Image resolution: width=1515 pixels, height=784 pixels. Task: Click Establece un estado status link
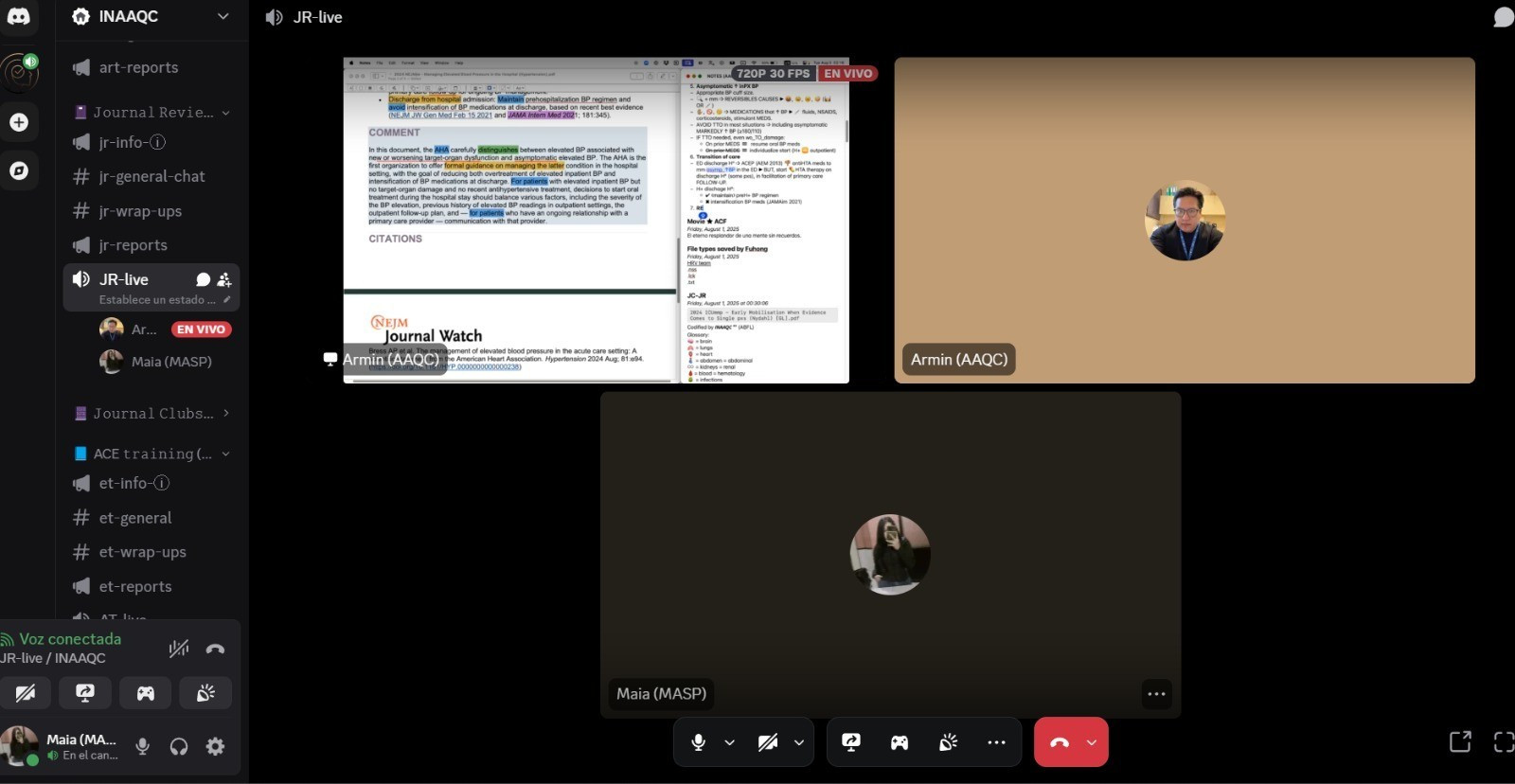[157, 299]
